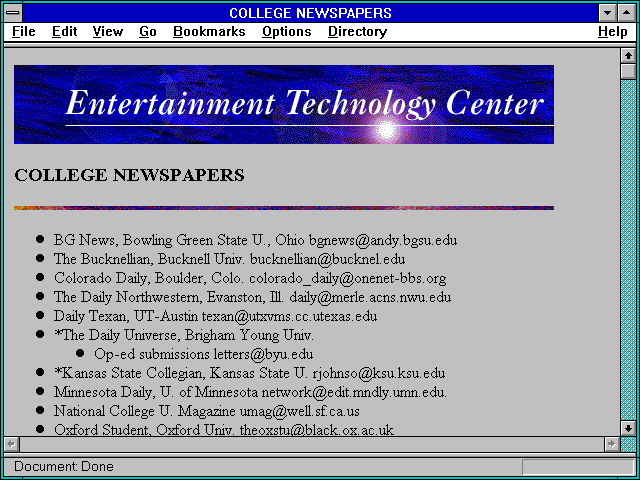Click The Bucknellian, Bucknell Univ. entry
This screenshot has height=480, width=640.
229,259
